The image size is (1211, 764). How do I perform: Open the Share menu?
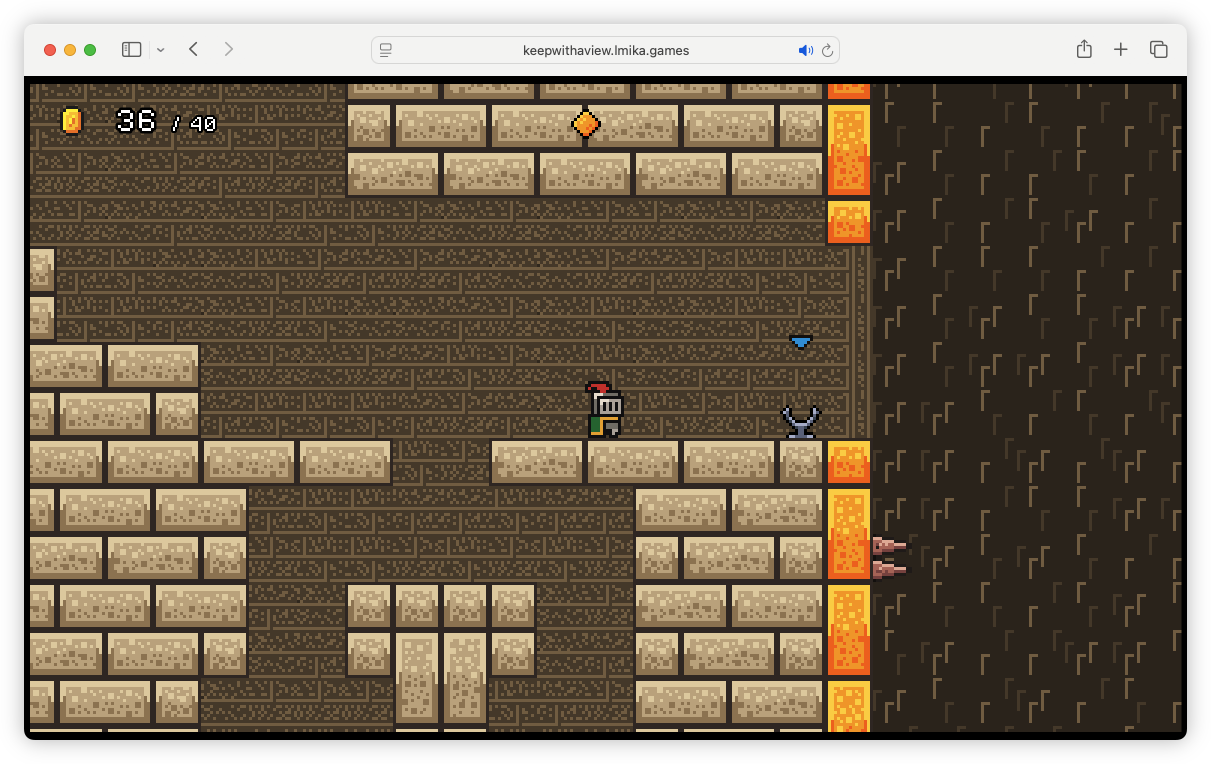point(1084,49)
